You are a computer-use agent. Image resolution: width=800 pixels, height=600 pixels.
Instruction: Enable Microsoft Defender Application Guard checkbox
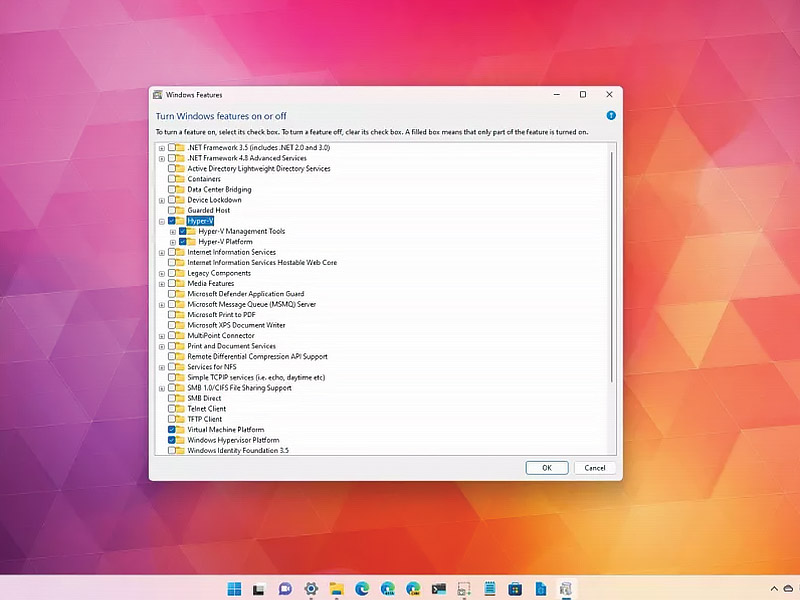[172, 294]
